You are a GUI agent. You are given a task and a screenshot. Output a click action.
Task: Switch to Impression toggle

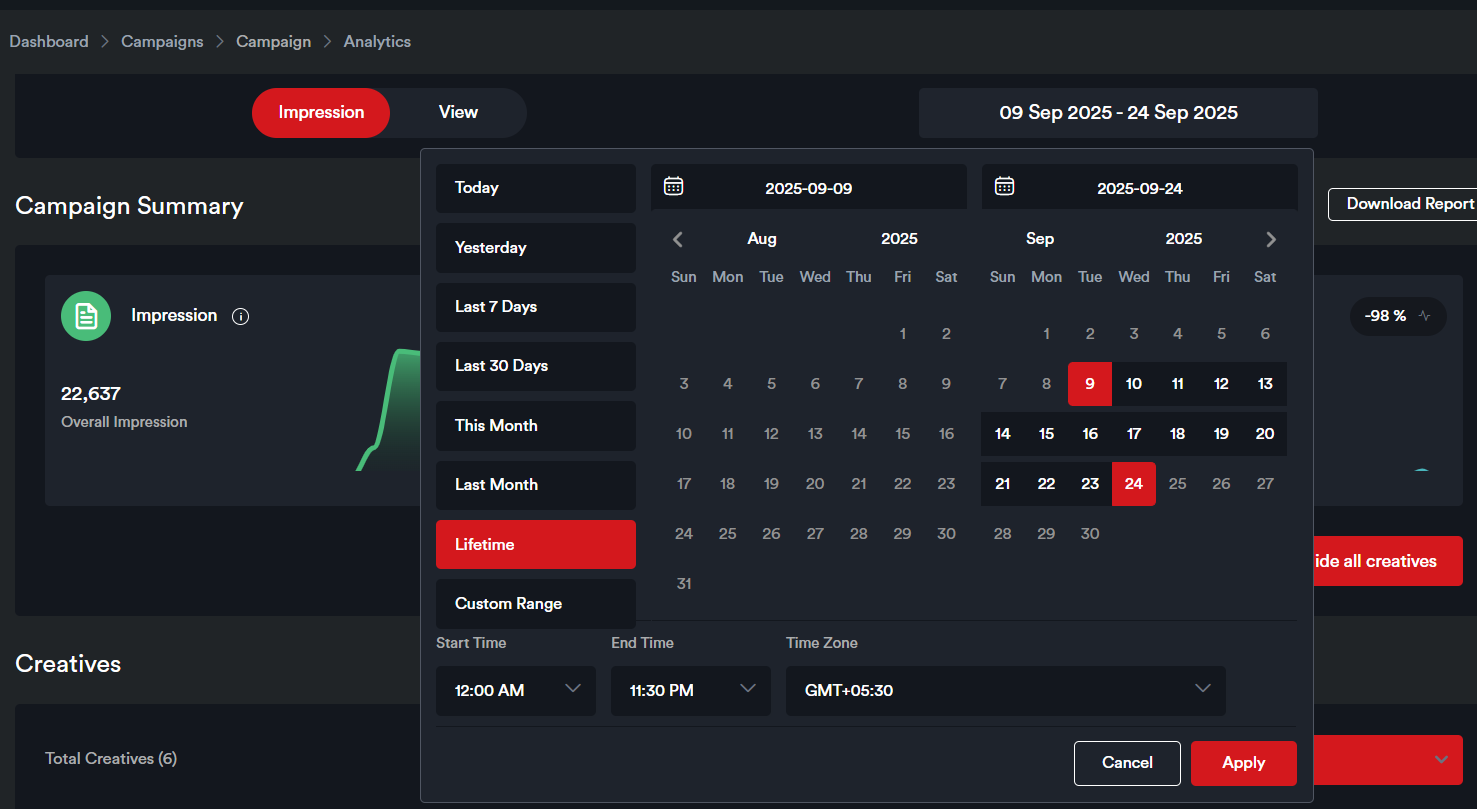321,113
